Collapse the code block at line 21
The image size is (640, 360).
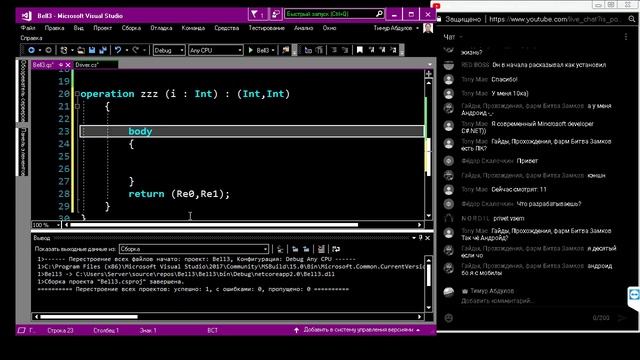point(77,107)
